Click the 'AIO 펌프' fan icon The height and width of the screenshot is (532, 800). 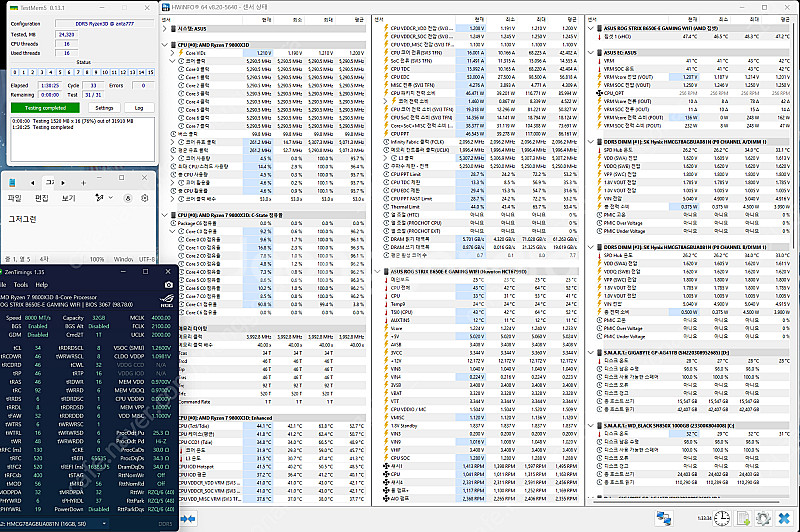(386, 498)
